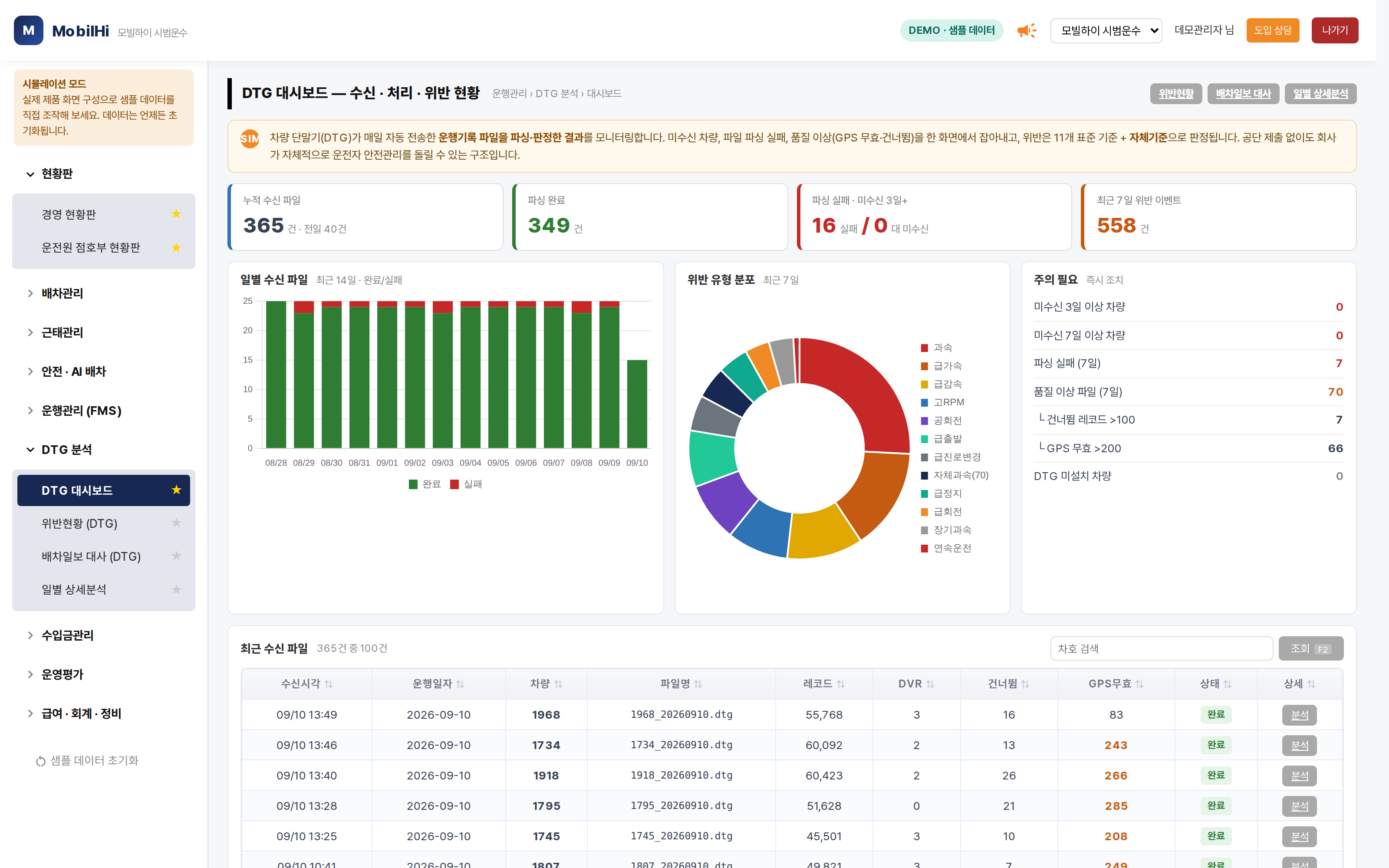
Task: Sort by 건너뜀 column sort icon
Action: tap(1025, 684)
